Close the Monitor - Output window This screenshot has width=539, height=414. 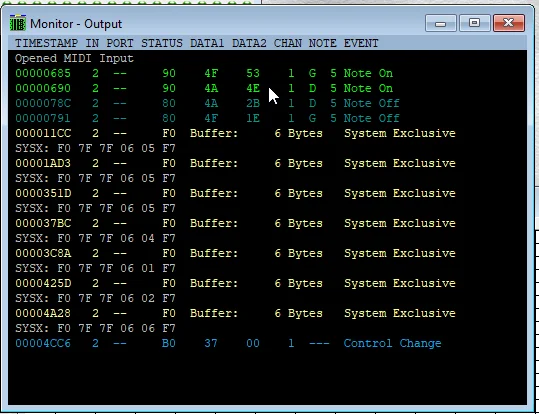(509, 23)
